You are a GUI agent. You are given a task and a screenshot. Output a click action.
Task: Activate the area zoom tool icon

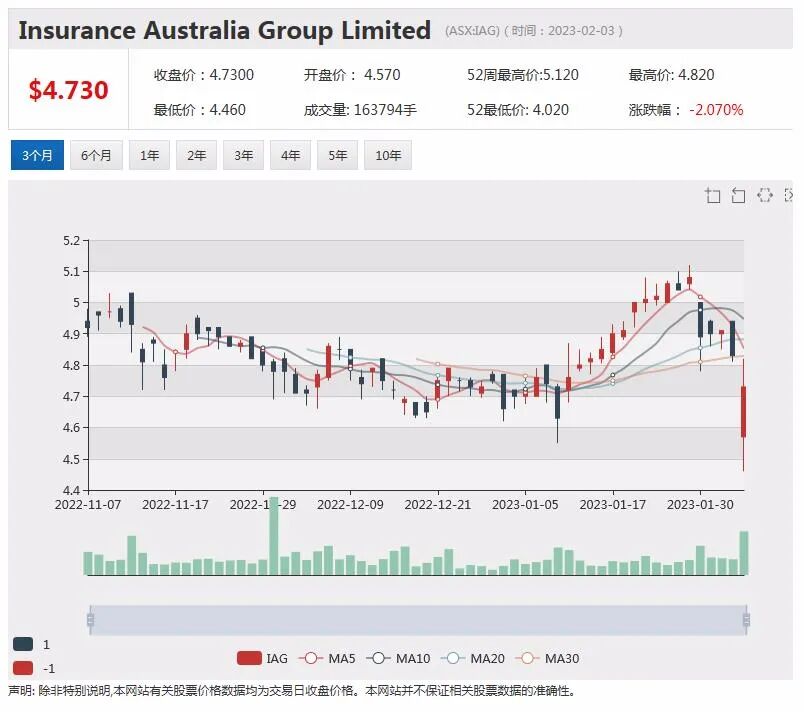coord(713,195)
